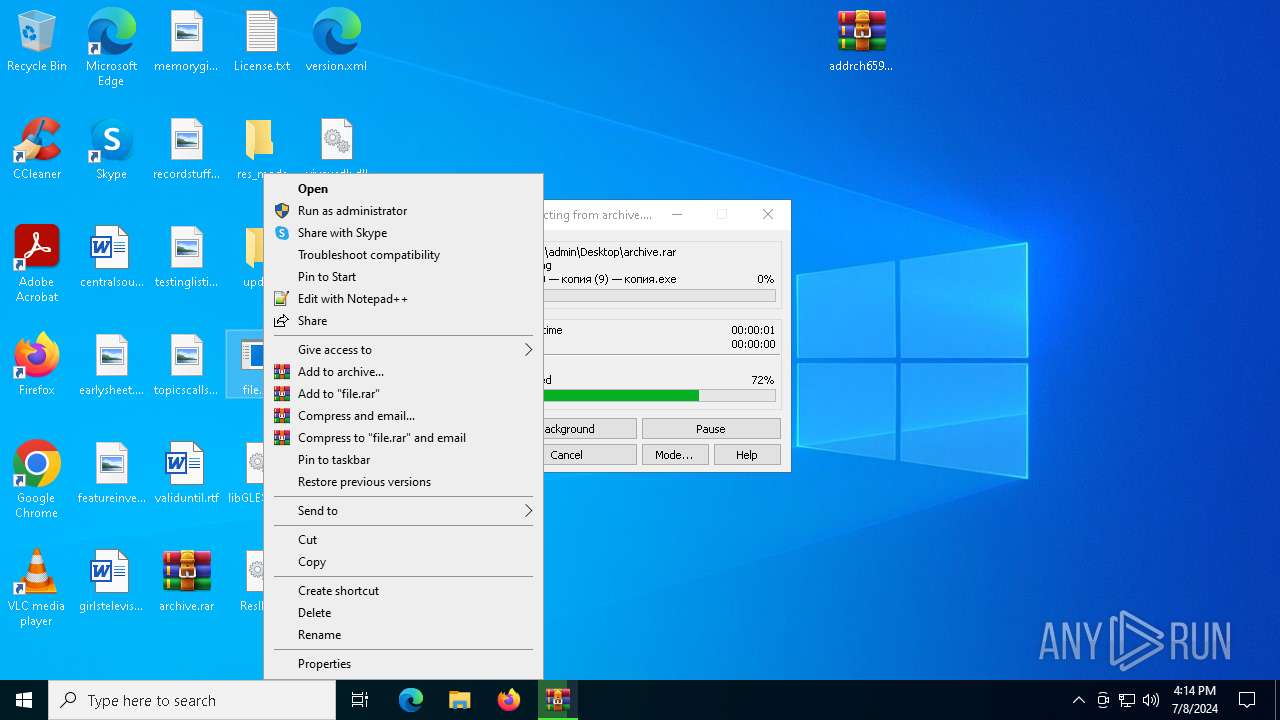Select the validuntil.rtf document icon
This screenshot has width=1280, height=720.
(186, 474)
